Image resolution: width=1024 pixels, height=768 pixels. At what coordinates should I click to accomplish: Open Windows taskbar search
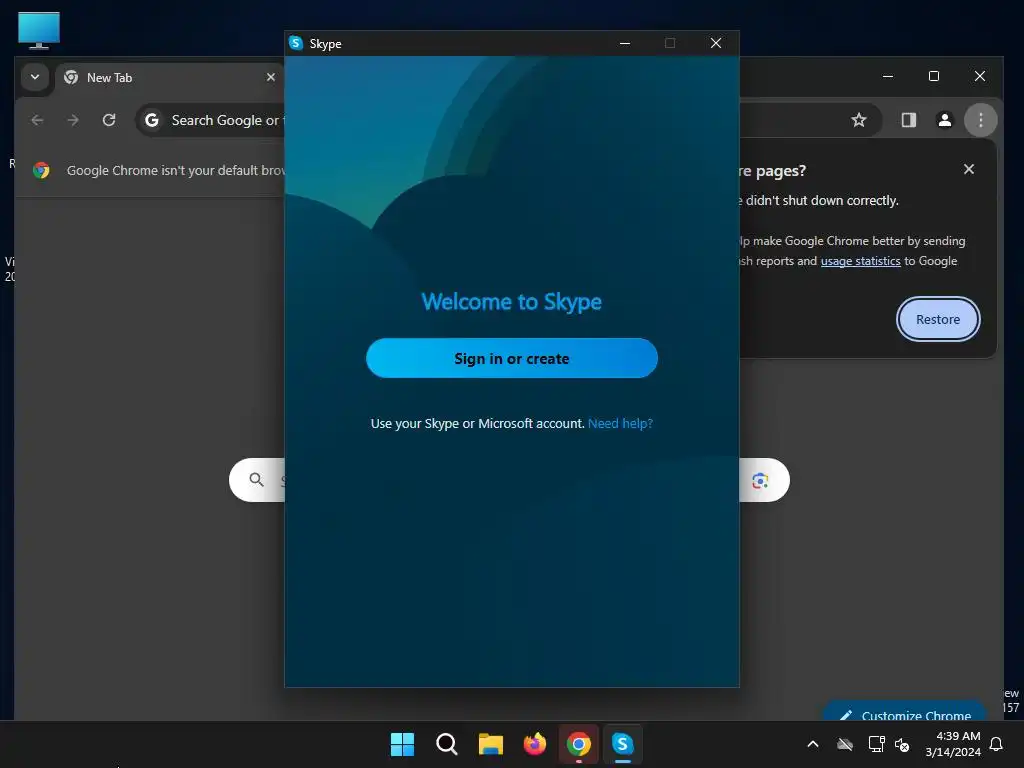(x=447, y=744)
